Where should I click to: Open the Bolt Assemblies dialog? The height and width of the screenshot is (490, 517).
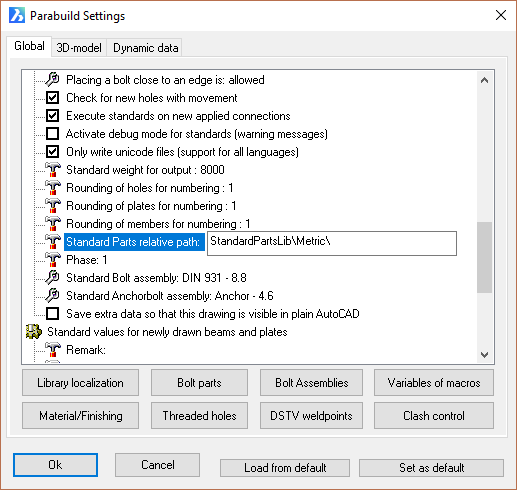311,383
